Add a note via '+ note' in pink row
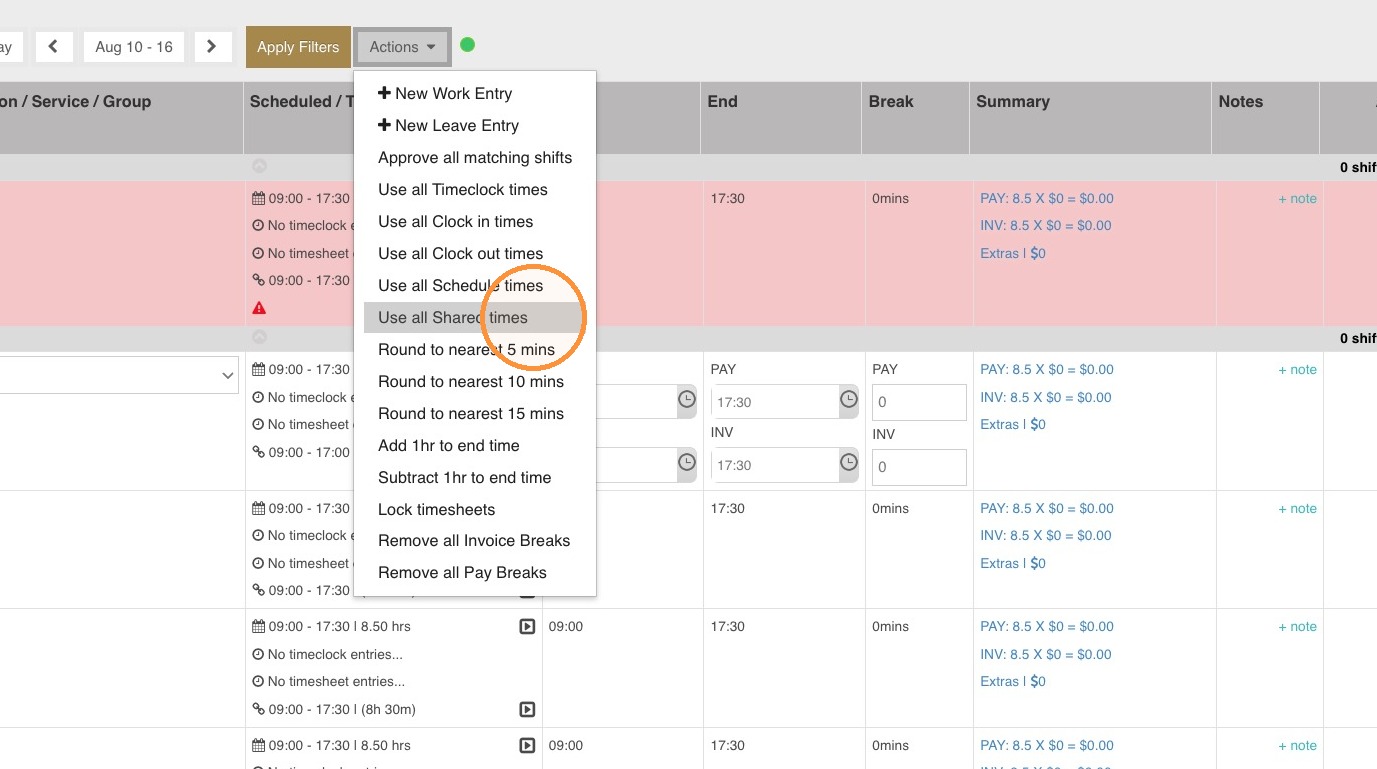This screenshot has width=1377, height=769. click(1297, 199)
